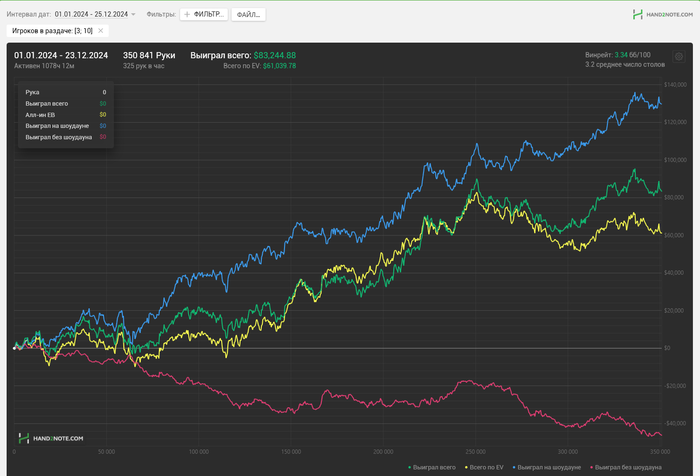Open the graph settings gear icon
The image size is (700, 476).
(x=679, y=57)
